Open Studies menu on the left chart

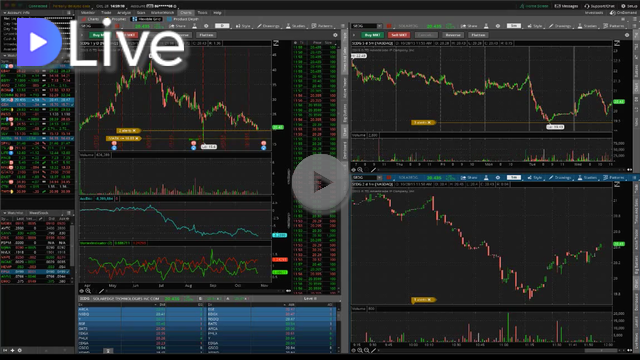click(x=296, y=26)
